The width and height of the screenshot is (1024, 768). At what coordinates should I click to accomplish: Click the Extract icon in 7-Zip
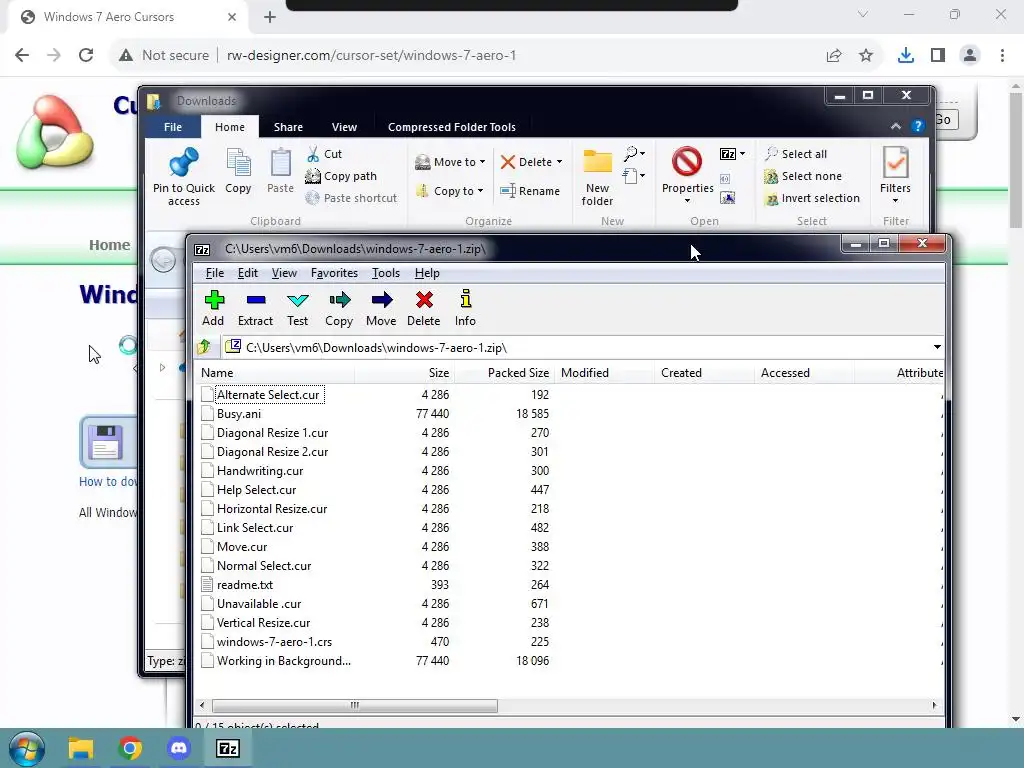click(x=255, y=308)
